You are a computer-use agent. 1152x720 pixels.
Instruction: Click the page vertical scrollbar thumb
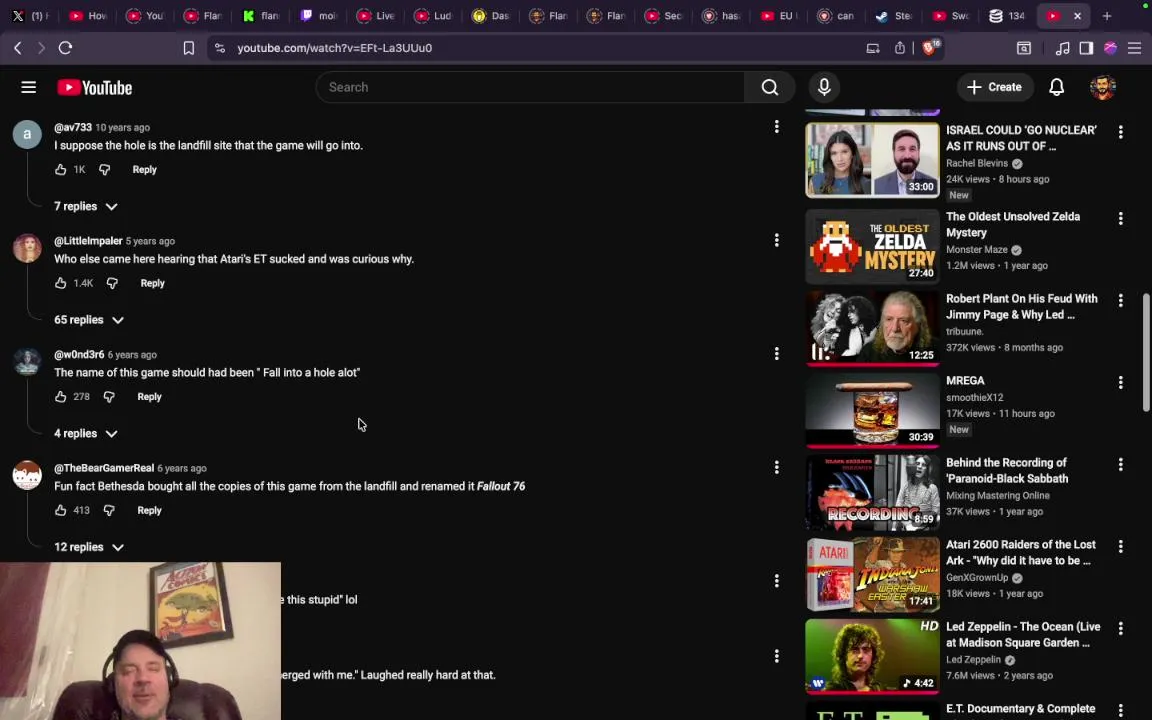[1146, 353]
